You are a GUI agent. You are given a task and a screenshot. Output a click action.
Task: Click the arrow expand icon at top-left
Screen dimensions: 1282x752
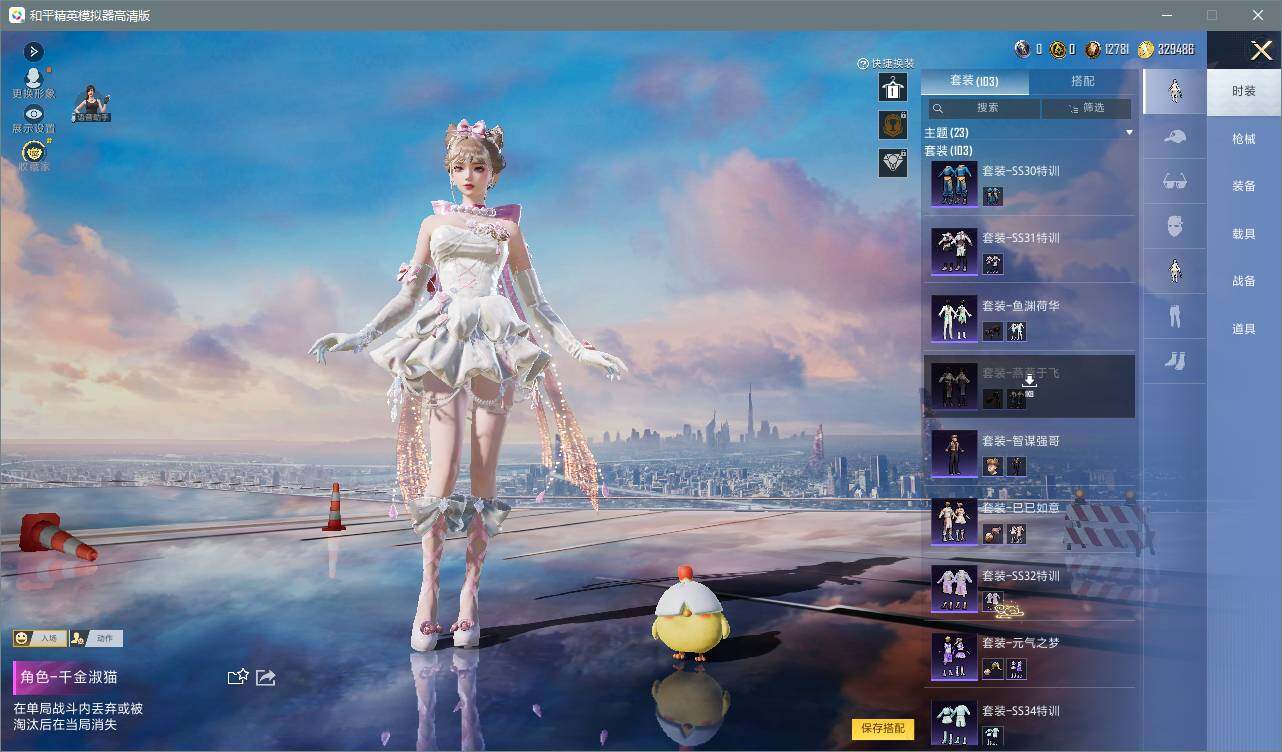pos(33,52)
